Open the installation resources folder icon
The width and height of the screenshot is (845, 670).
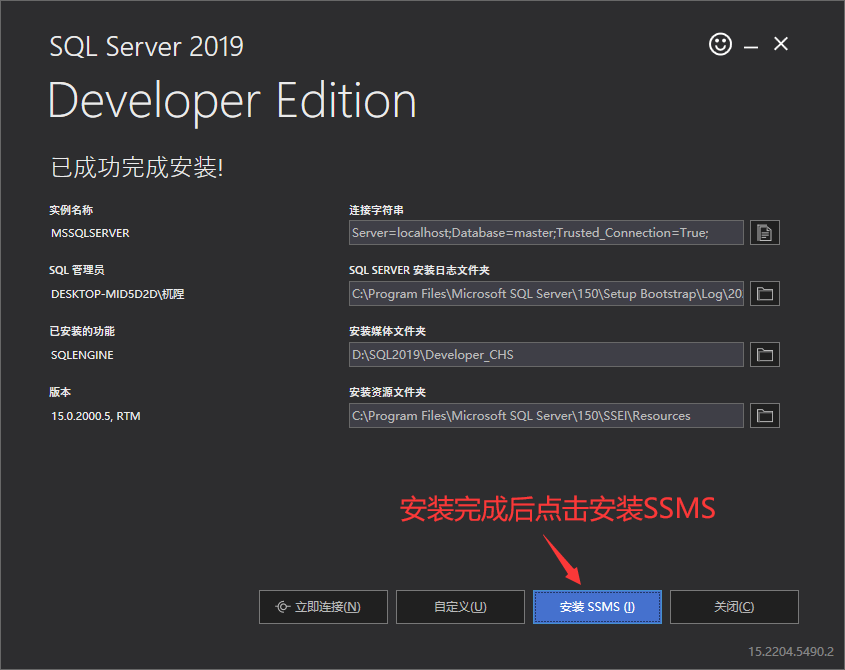(x=765, y=416)
